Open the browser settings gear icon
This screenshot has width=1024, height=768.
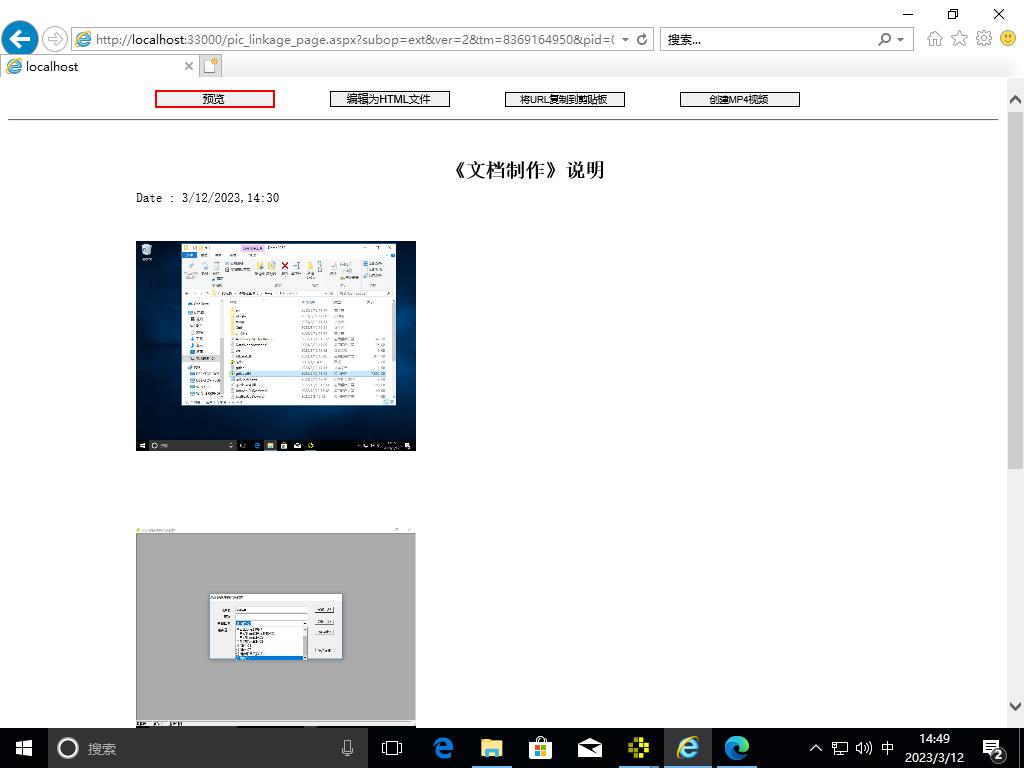(983, 39)
